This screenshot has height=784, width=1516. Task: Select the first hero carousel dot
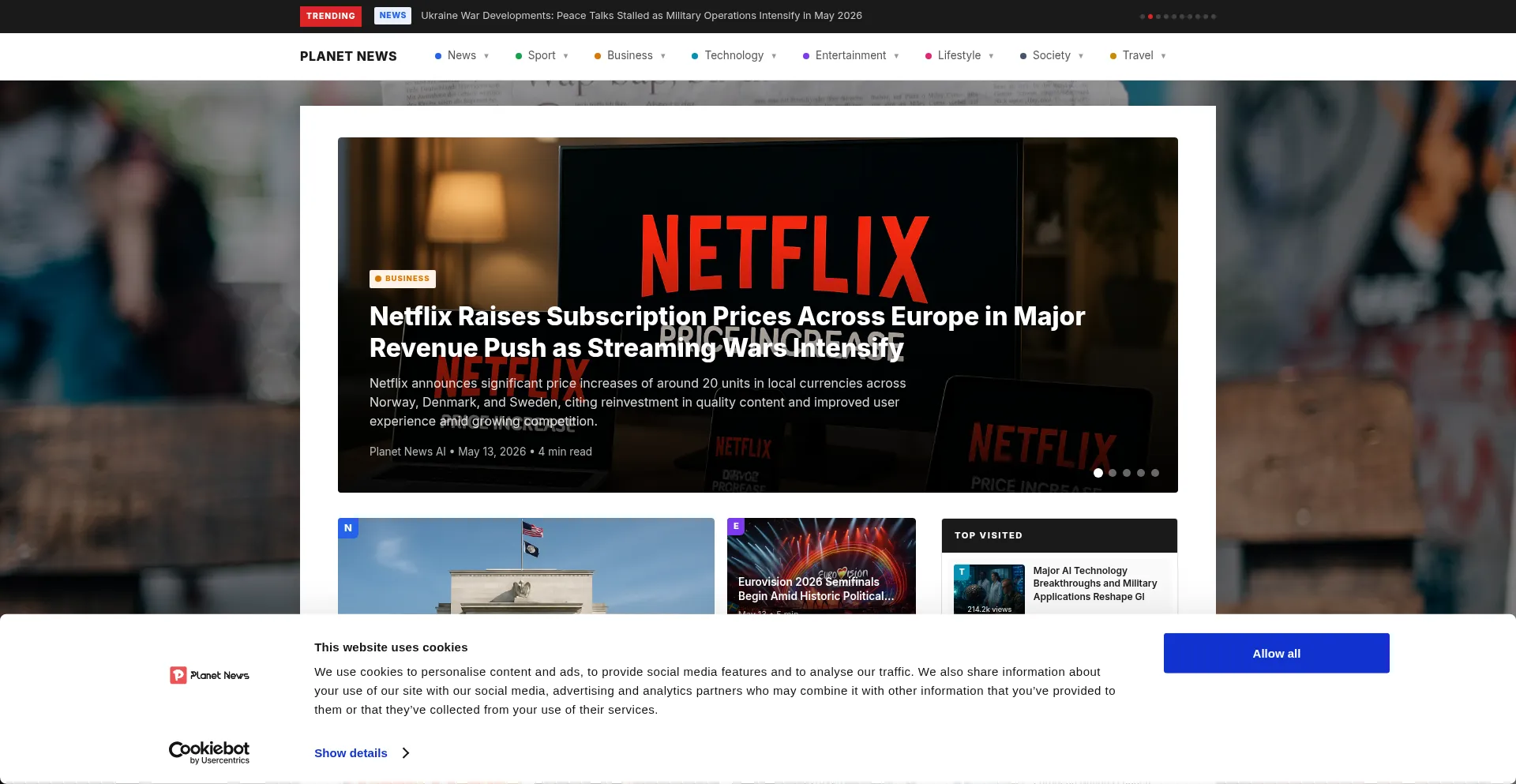point(1098,473)
